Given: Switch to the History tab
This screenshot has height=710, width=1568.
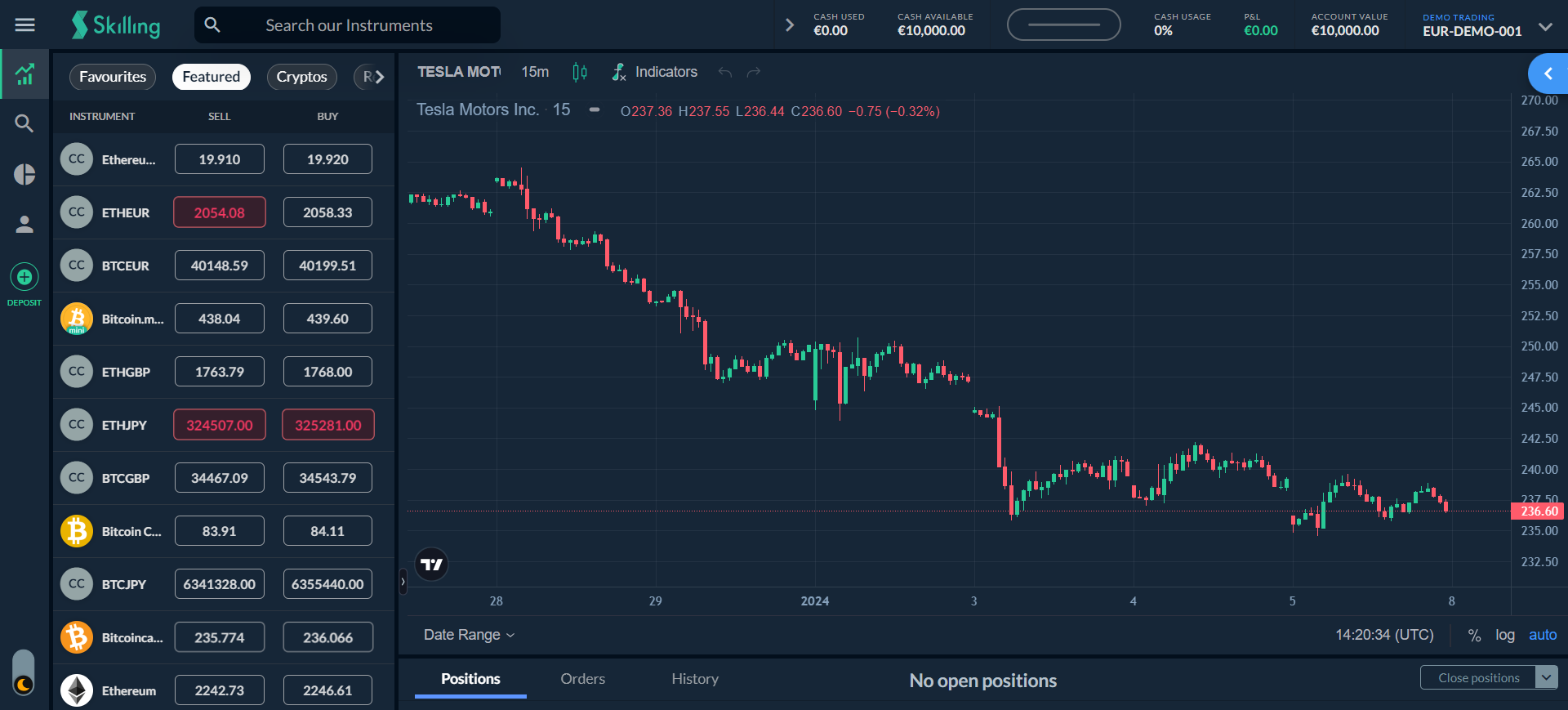Looking at the screenshot, I should (x=695, y=679).
